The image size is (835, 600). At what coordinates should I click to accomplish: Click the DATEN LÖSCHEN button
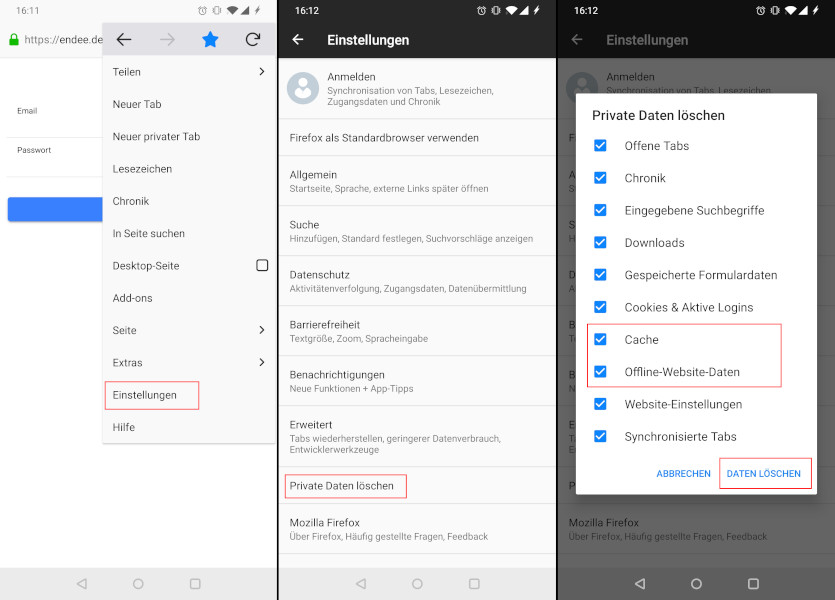[x=763, y=473]
